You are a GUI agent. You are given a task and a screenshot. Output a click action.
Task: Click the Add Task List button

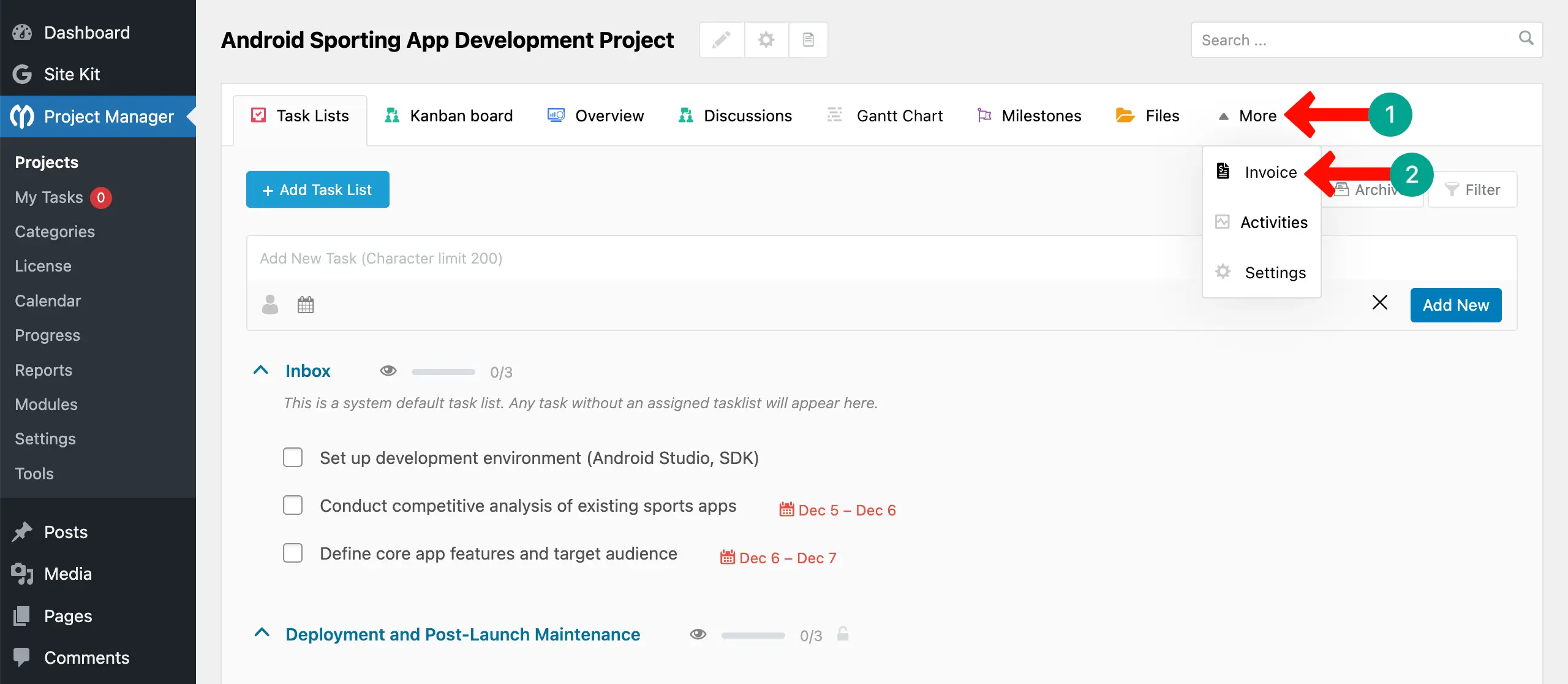click(x=317, y=189)
